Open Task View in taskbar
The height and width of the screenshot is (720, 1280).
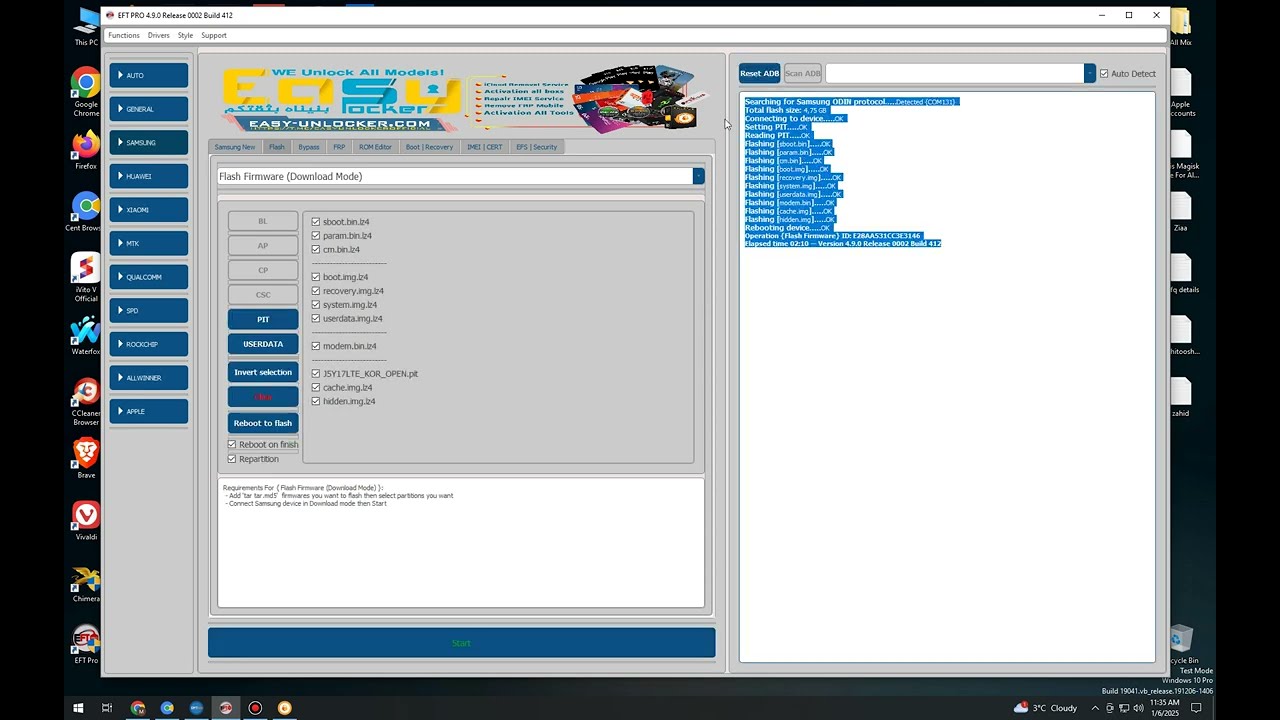tap(107, 708)
